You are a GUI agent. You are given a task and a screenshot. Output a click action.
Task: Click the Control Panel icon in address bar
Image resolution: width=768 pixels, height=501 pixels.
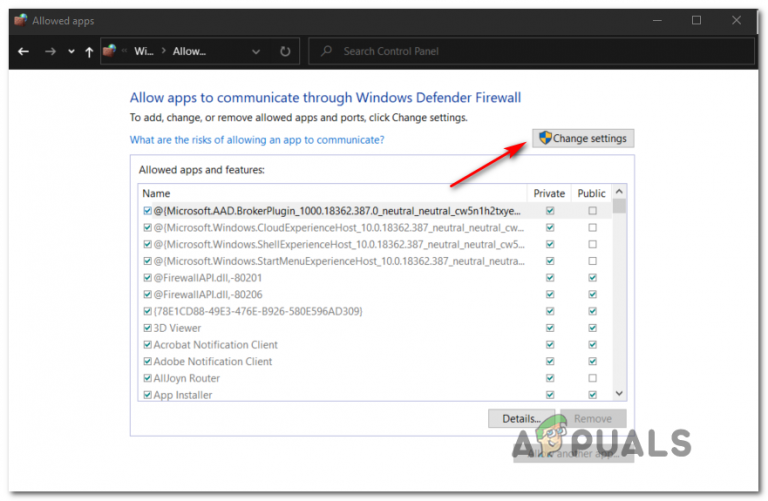pos(110,51)
